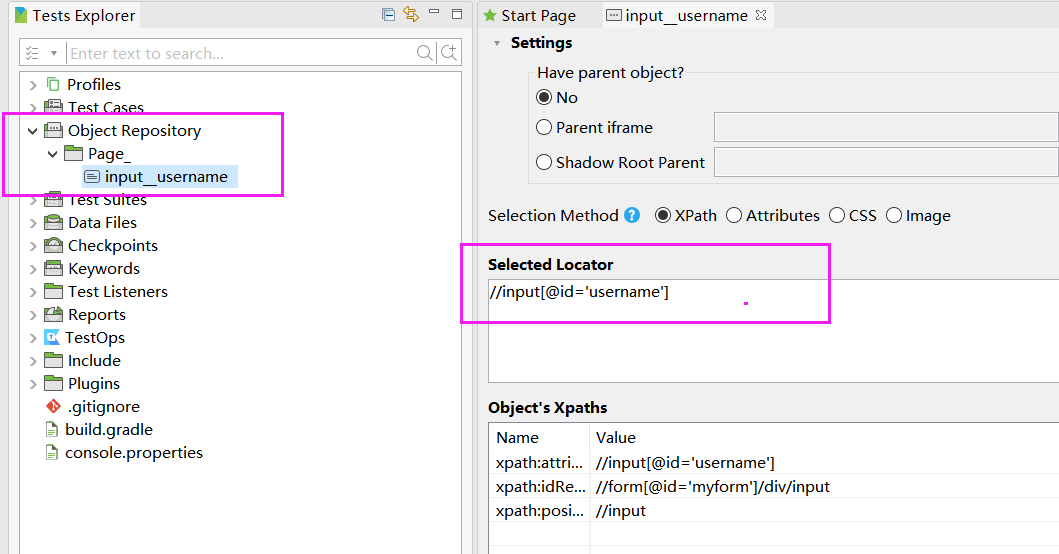Collapse the Object Repository tree node

(33, 131)
